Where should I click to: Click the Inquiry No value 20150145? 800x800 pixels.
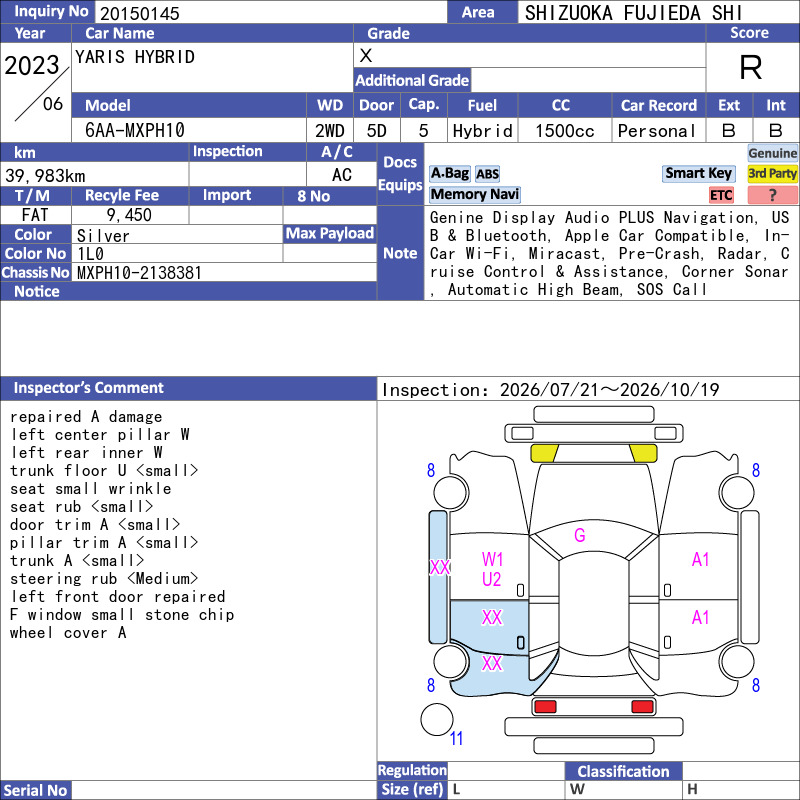pyautogui.click(x=140, y=13)
